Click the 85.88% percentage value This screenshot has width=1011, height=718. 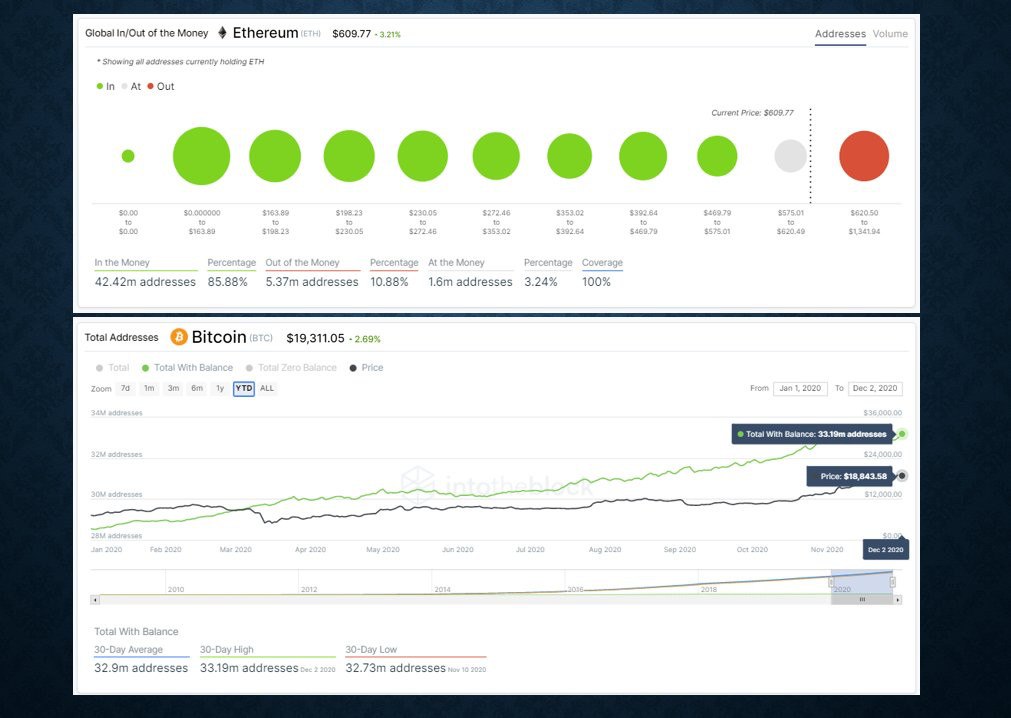pyautogui.click(x=228, y=282)
